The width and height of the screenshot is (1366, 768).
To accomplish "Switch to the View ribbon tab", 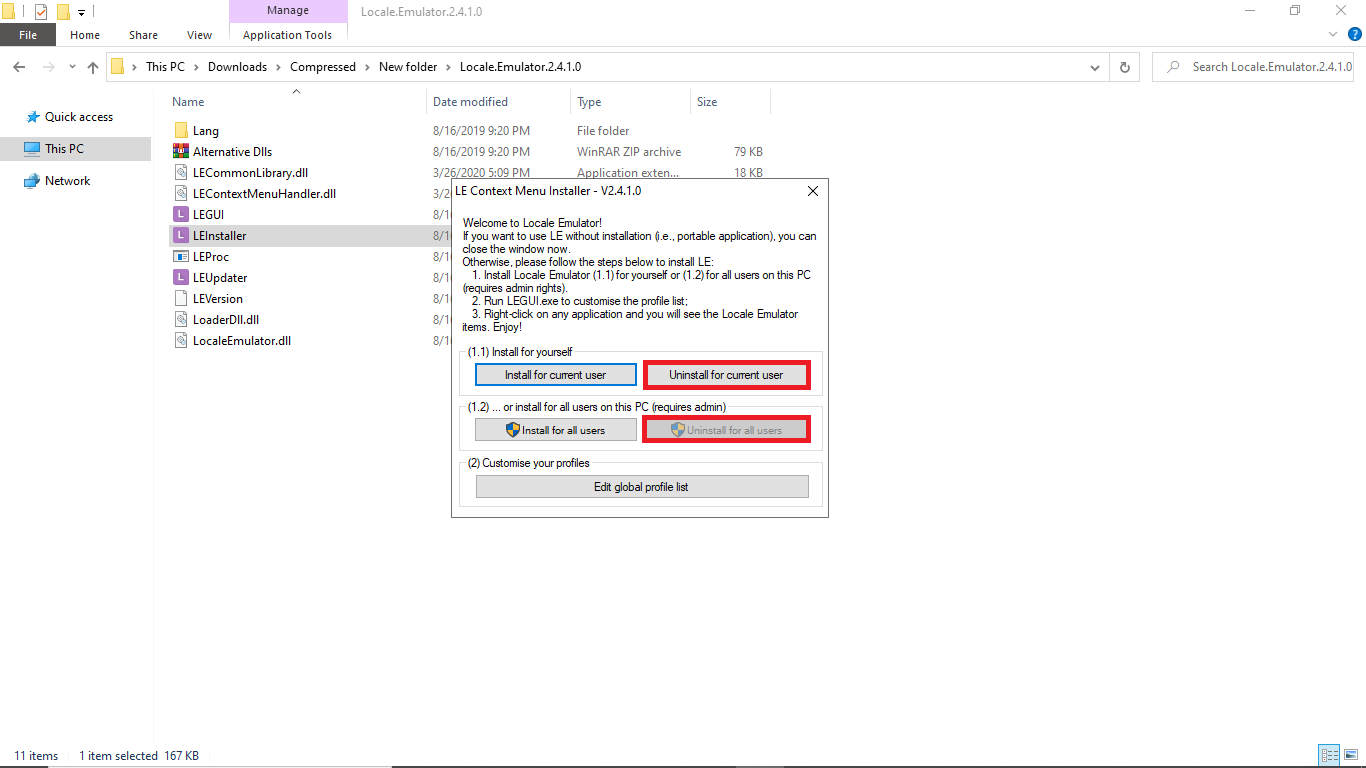I will point(200,35).
